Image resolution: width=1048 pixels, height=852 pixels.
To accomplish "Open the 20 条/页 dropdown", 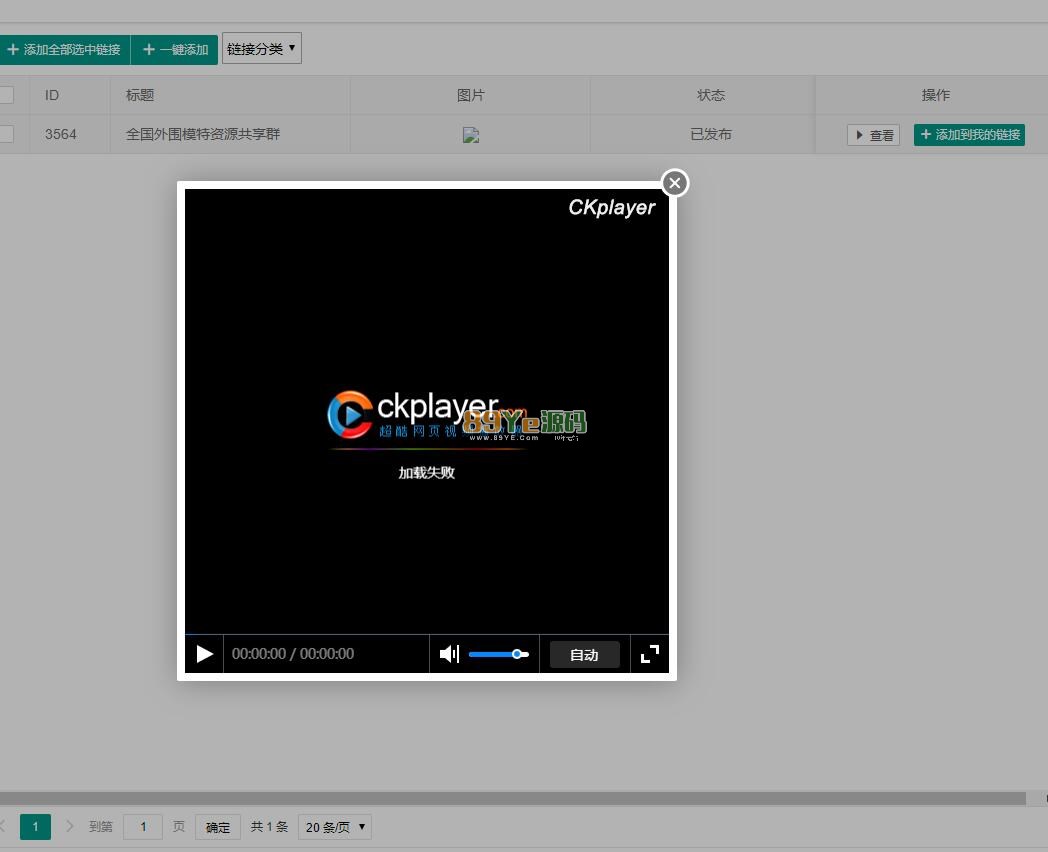I will (335, 827).
